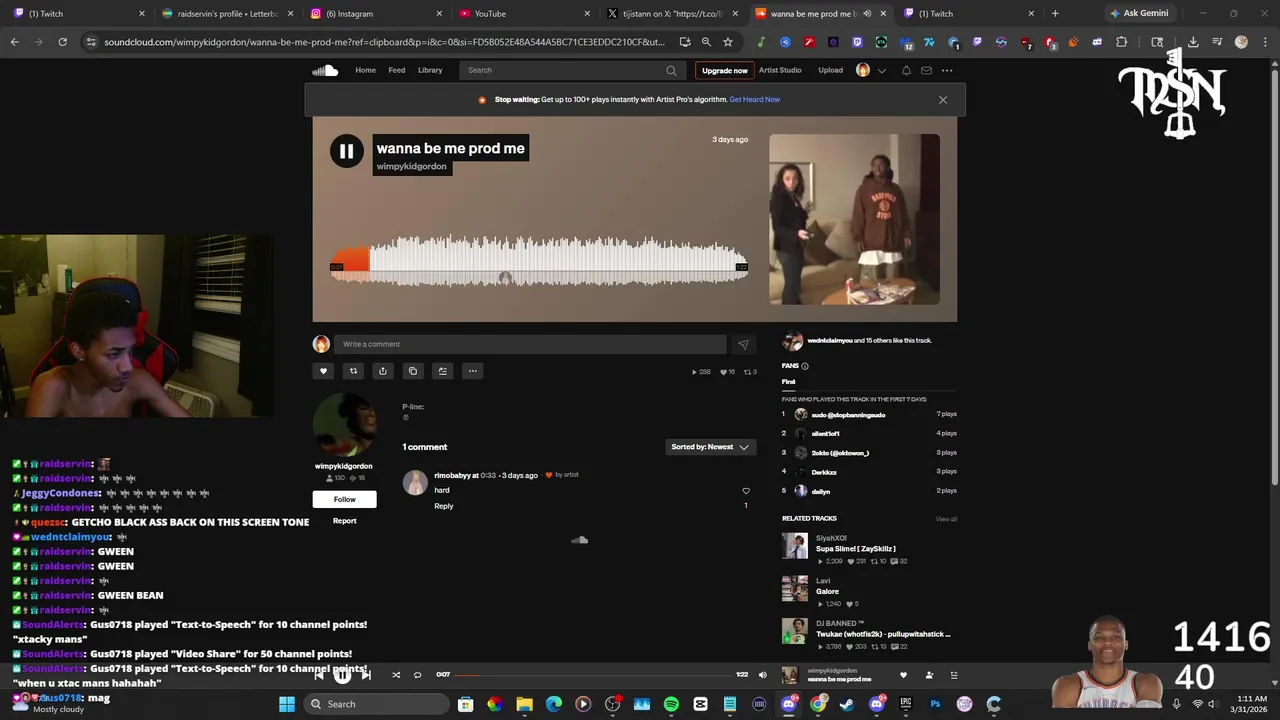This screenshot has width=1280, height=720.
Task: Open the header more-options ellipsis menu
Action: (x=947, y=70)
